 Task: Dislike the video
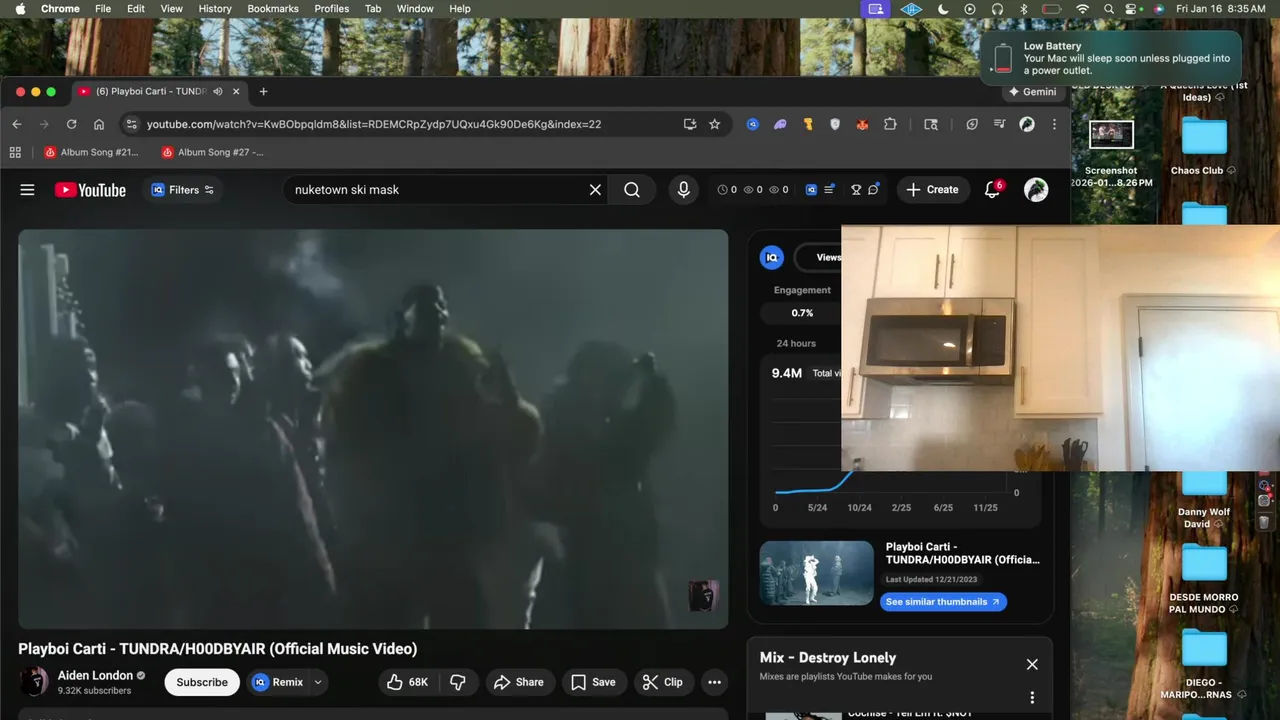click(x=458, y=682)
